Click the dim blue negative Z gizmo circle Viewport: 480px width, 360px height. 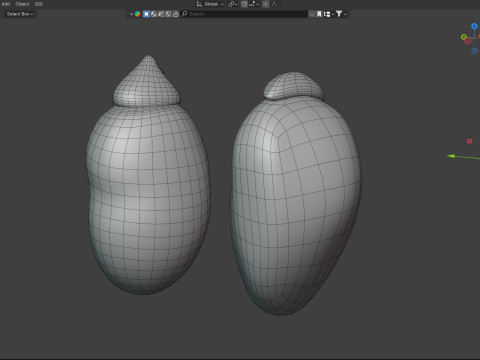coord(474,51)
